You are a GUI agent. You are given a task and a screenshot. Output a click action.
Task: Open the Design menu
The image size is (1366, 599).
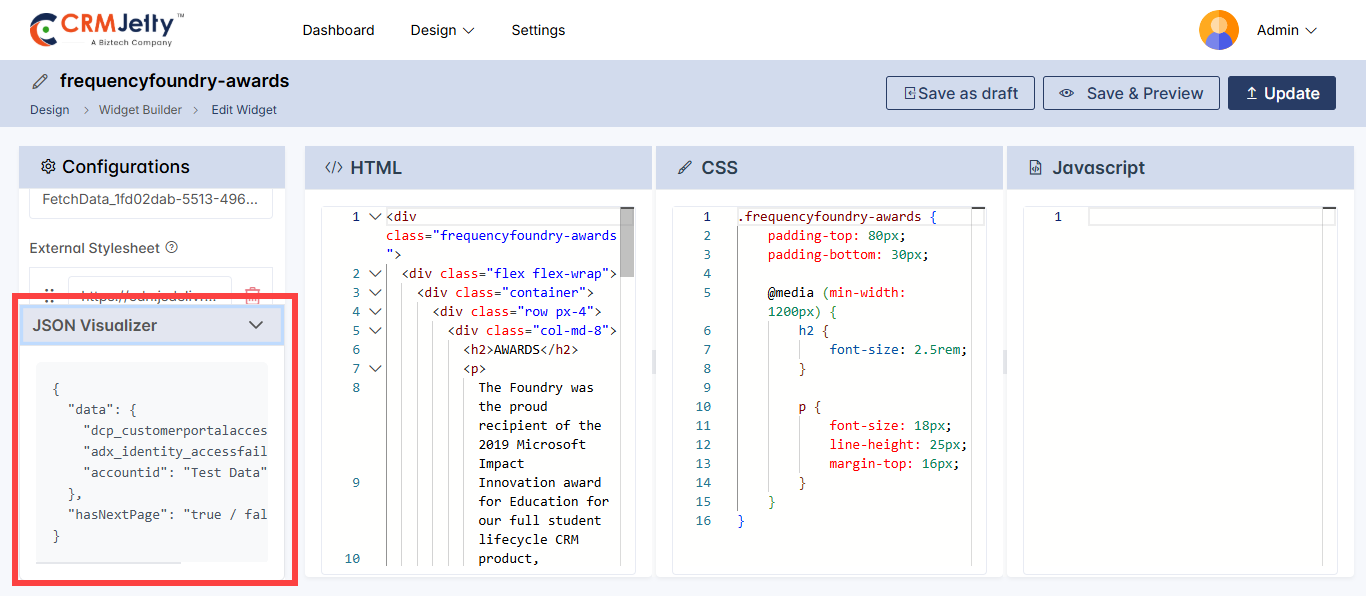click(x=442, y=30)
